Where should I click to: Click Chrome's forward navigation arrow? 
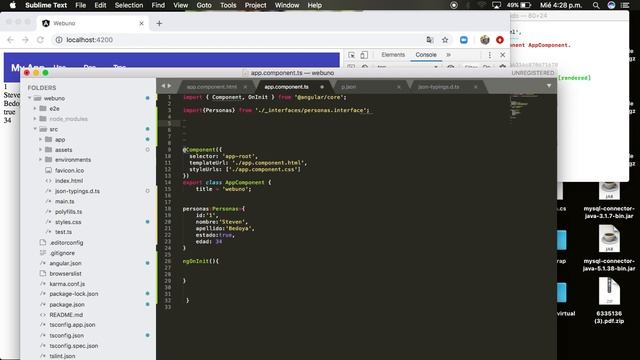(x=25, y=40)
